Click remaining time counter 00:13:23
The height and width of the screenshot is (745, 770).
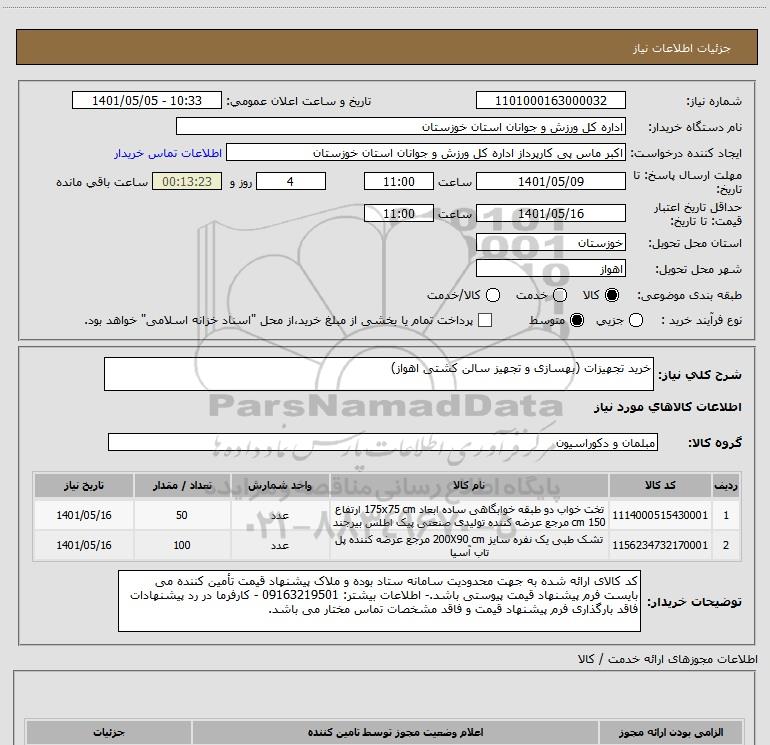pos(187,181)
